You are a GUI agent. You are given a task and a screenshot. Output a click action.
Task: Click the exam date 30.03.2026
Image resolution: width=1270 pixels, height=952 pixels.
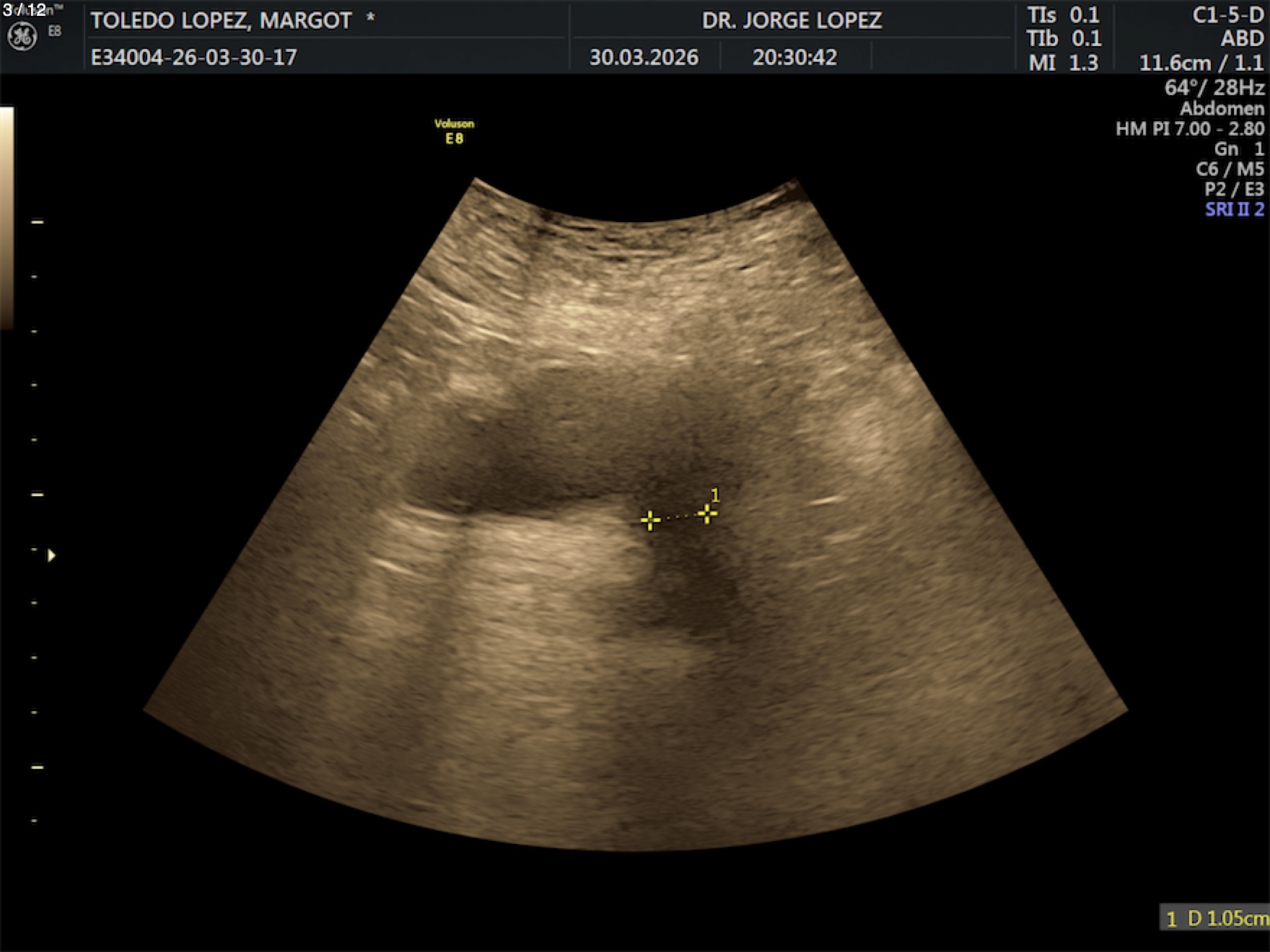click(644, 57)
